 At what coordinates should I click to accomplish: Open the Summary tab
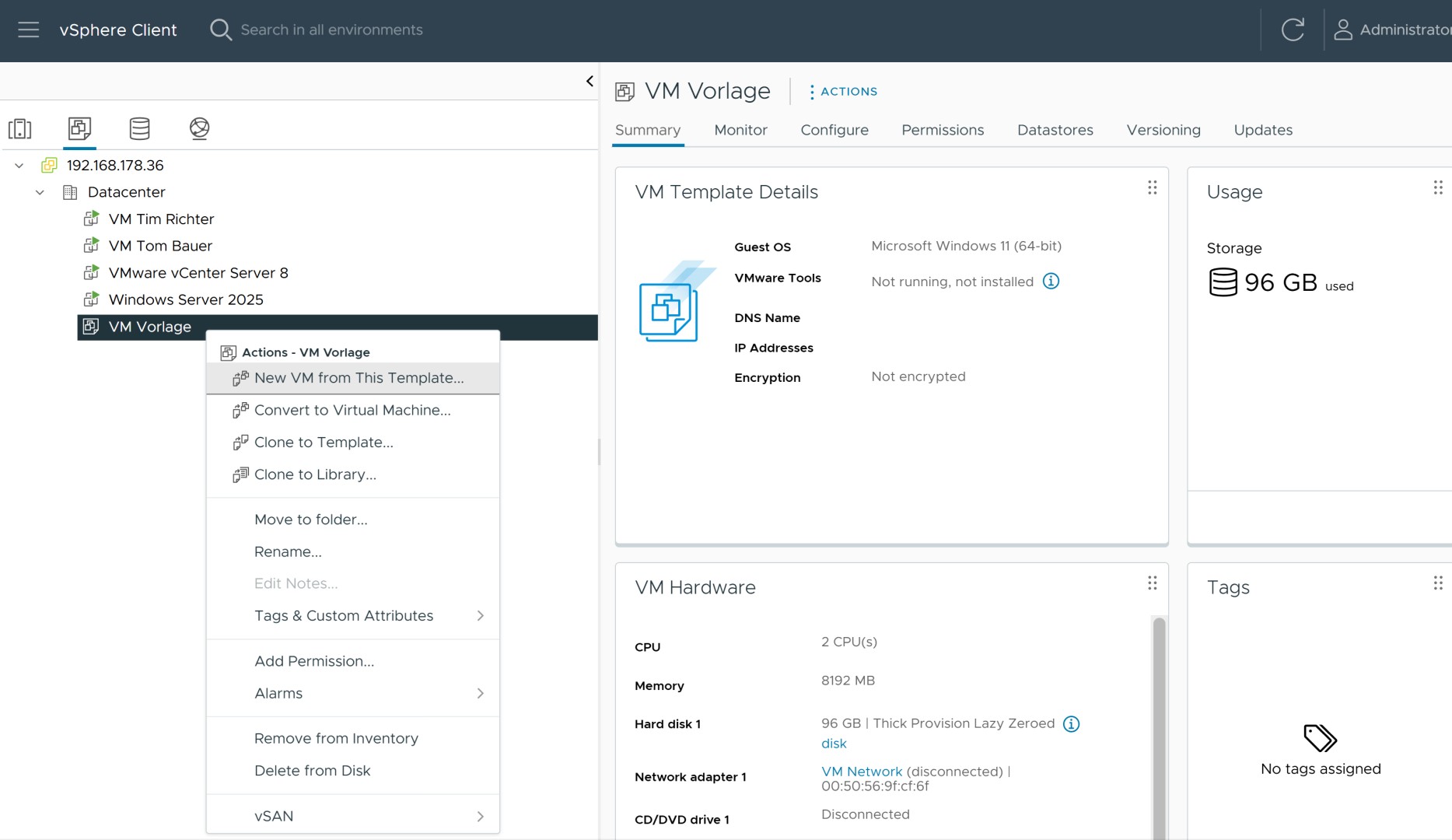pyautogui.click(x=648, y=130)
